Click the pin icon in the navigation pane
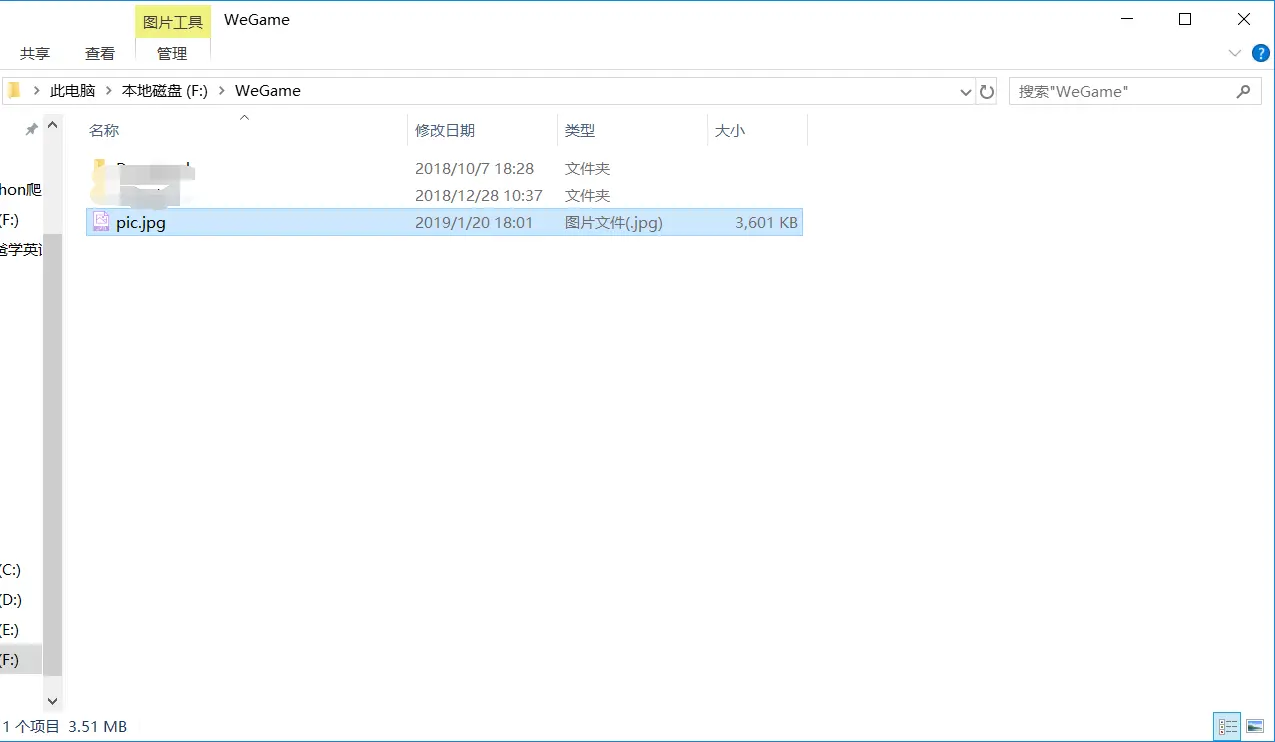The width and height of the screenshot is (1275, 742). click(x=31, y=130)
